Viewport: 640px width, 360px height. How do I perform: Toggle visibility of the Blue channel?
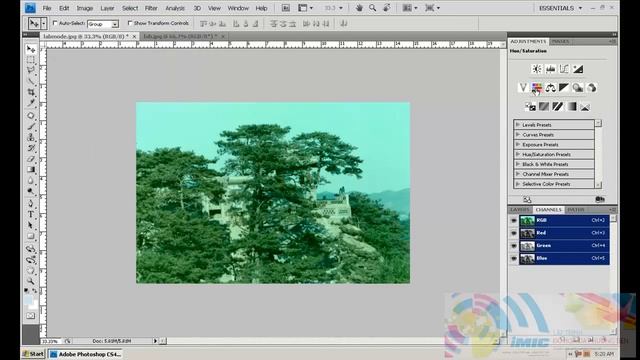click(x=514, y=258)
